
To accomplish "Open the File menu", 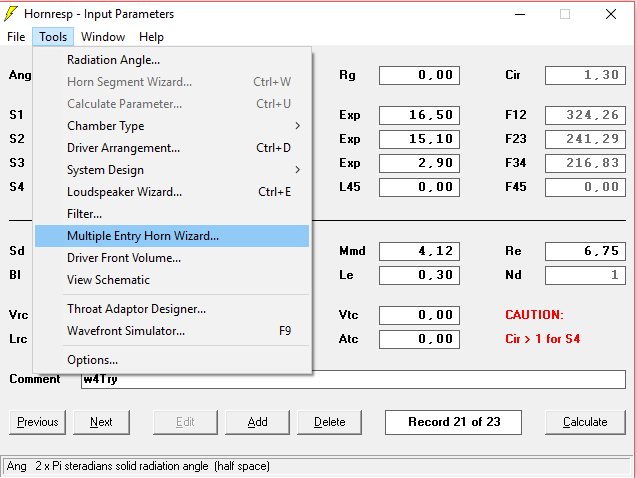I will (x=16, y=37).
